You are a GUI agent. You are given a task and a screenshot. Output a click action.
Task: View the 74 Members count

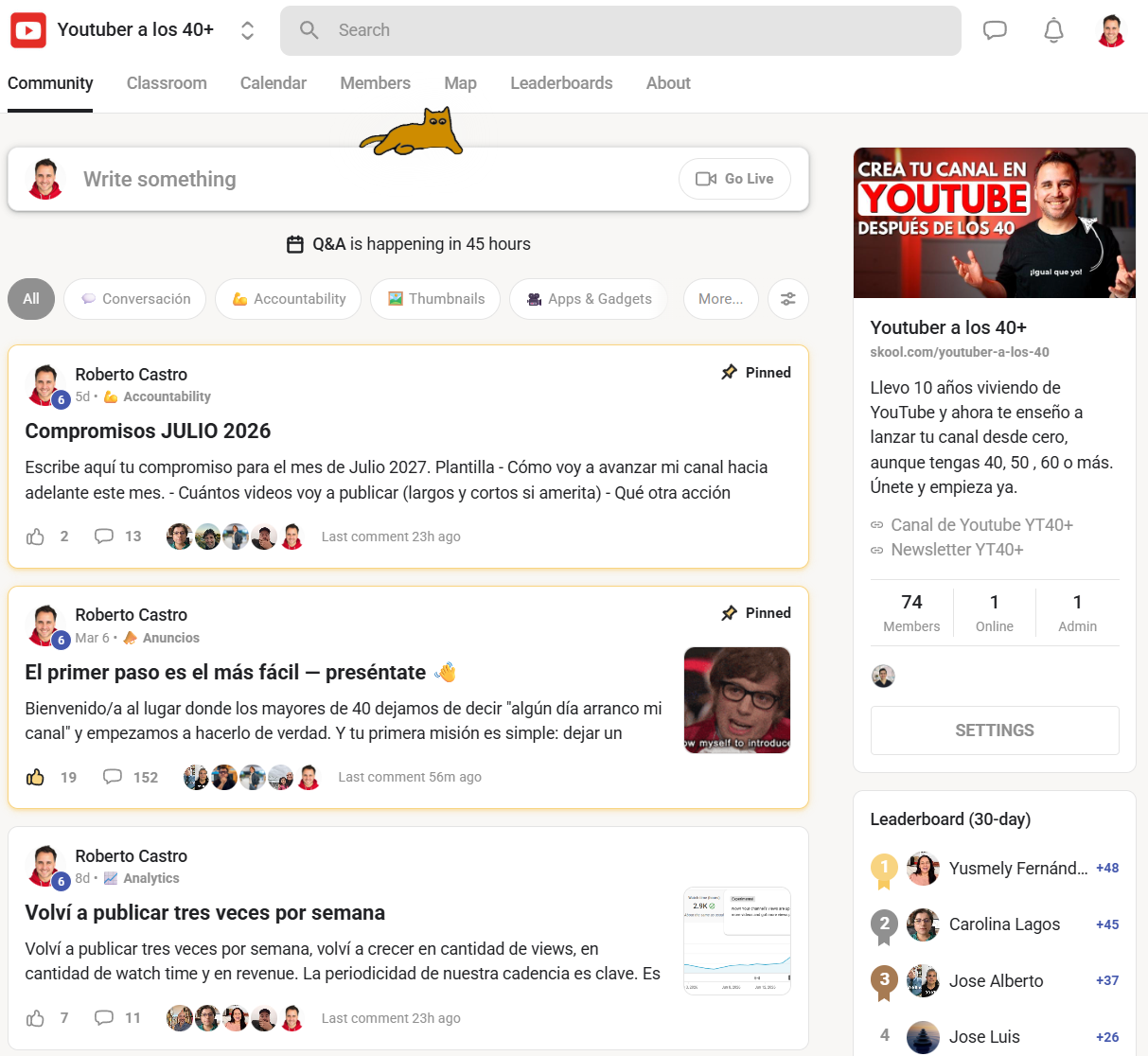911,612
